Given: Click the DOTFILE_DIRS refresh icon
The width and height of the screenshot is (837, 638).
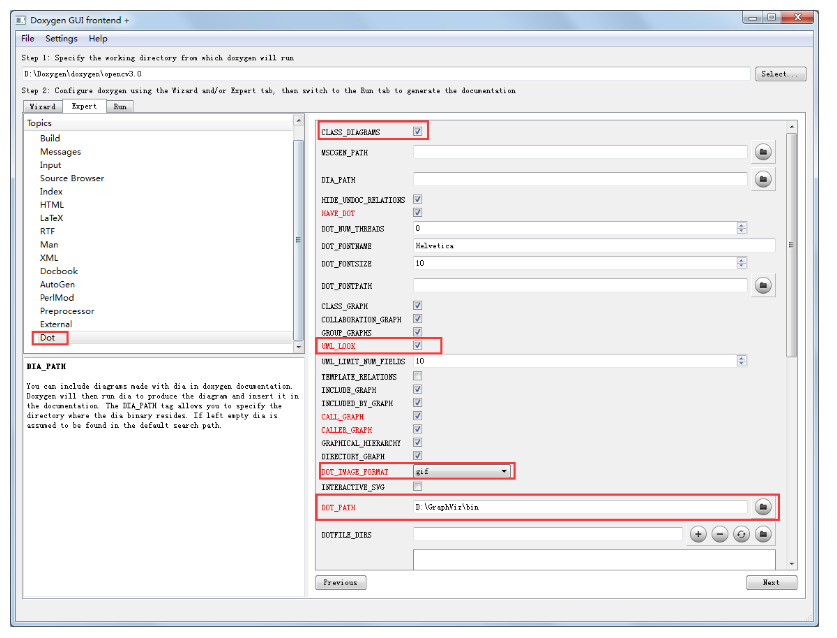Looking at the screenshot, I should tap(741, 534).
